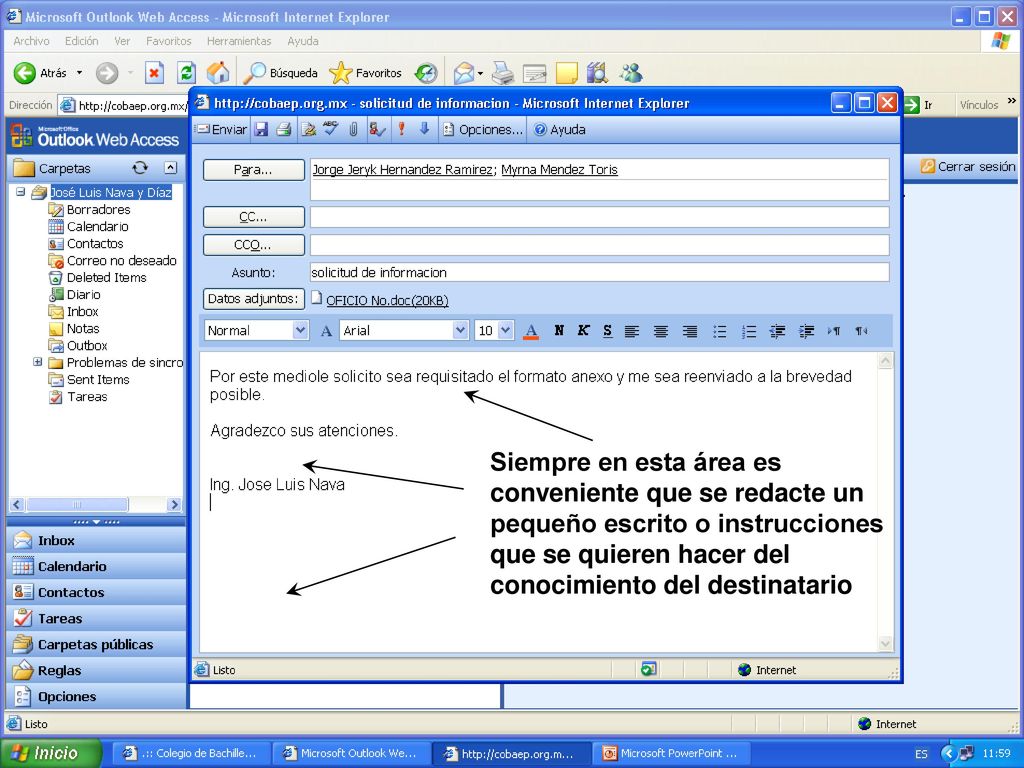Viewport: 1024px width, 768px height.
Task: Refresh folders icon next to Carpetas
Action: point(140,168)
